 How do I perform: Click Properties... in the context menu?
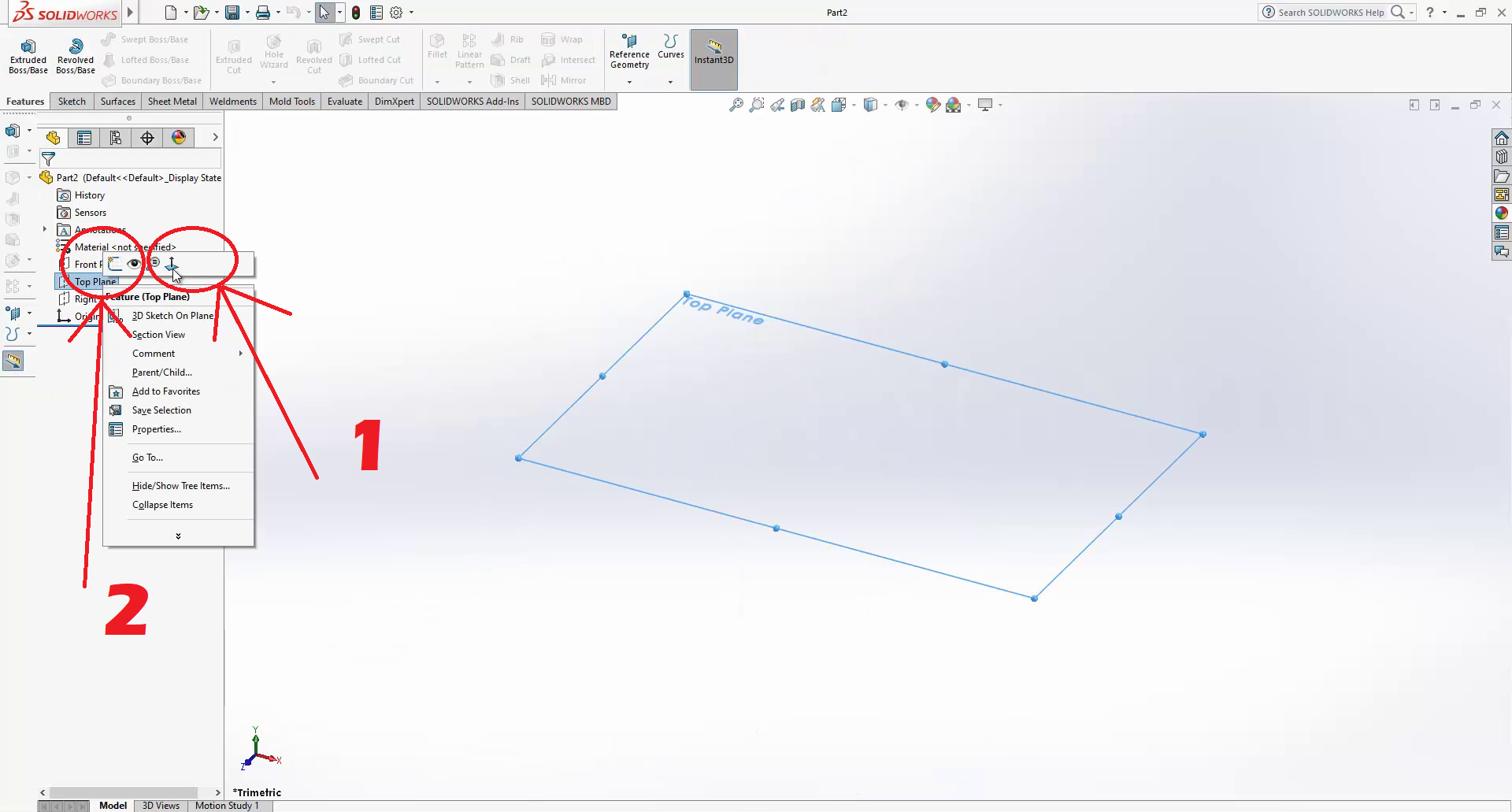(x=156, y=429)
